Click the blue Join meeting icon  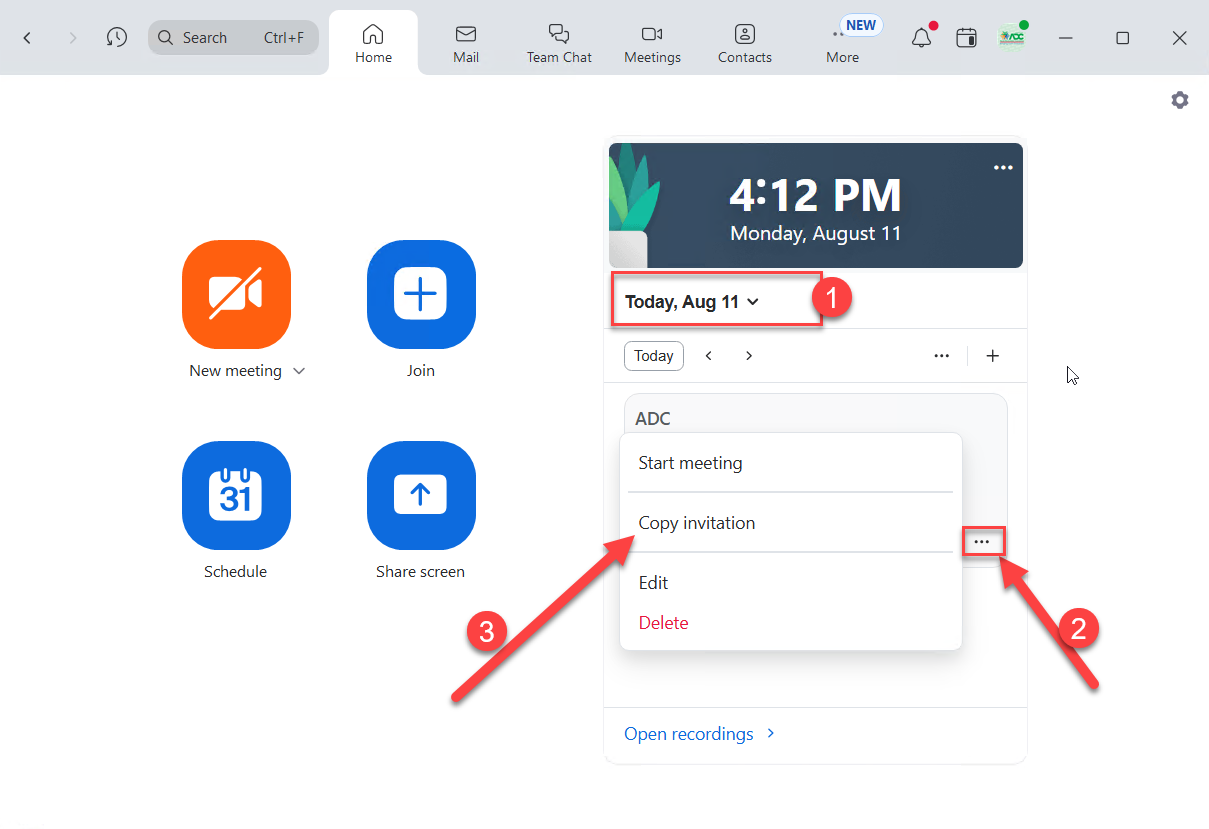pos(420,294)
